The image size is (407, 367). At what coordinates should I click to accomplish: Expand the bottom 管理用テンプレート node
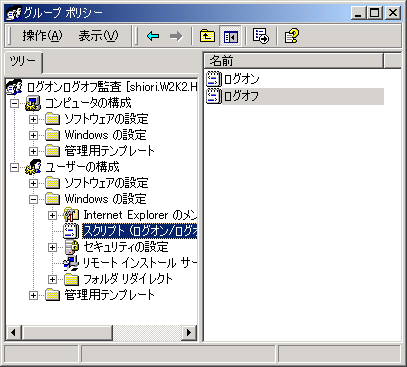(33, 295)
